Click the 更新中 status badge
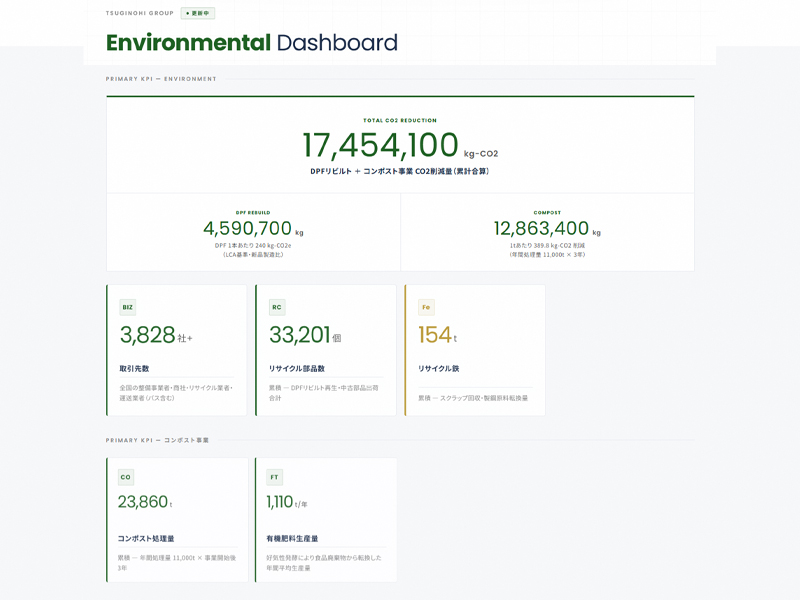 click(198, 13)
